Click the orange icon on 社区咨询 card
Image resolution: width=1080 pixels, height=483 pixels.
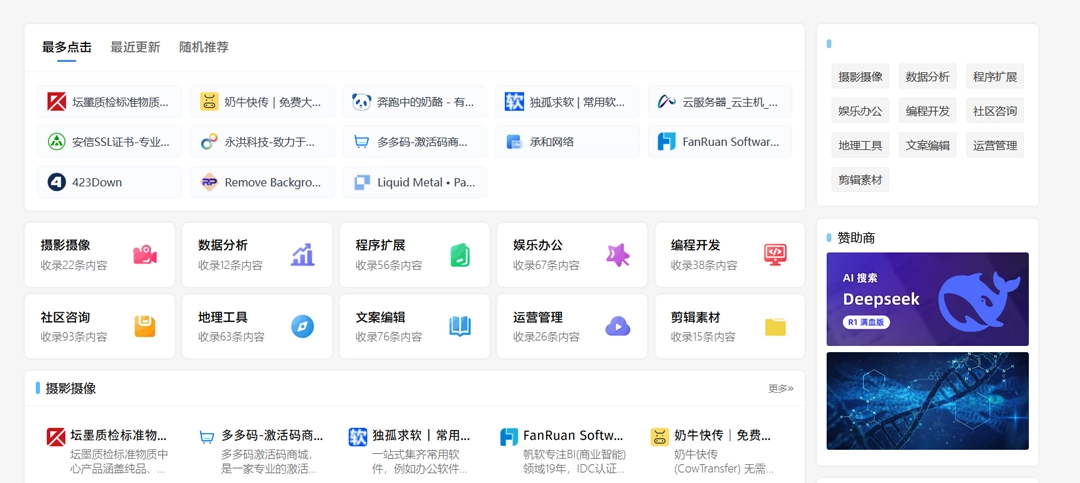pyautogui.click(x=145, y=326)
